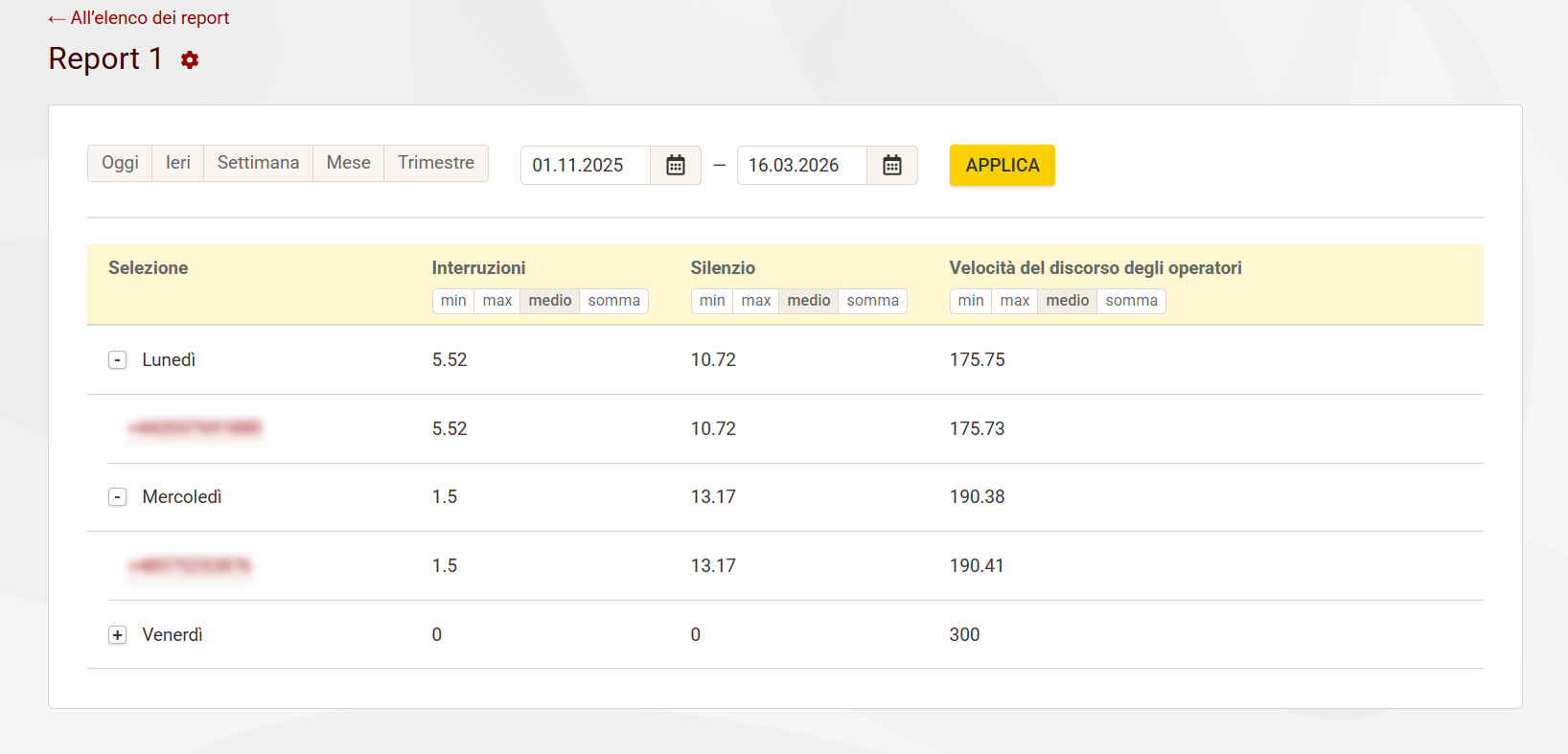Image resolution: width=1568 pixels, height=754 pixels.
Task: Expand the Venerdì row
Action: pyautogui.click(x=118, y=635)
